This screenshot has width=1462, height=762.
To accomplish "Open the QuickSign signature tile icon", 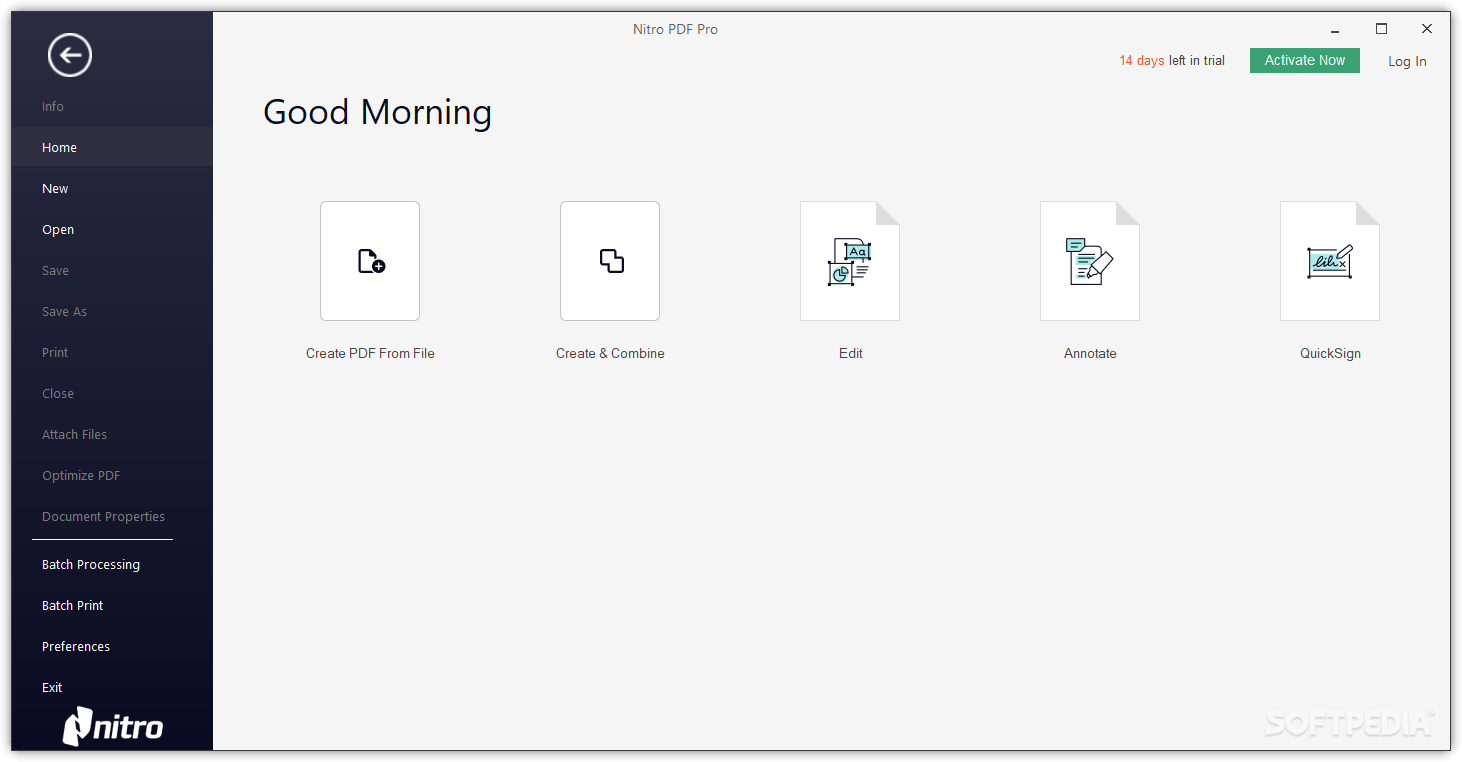I will (1330, 261).
